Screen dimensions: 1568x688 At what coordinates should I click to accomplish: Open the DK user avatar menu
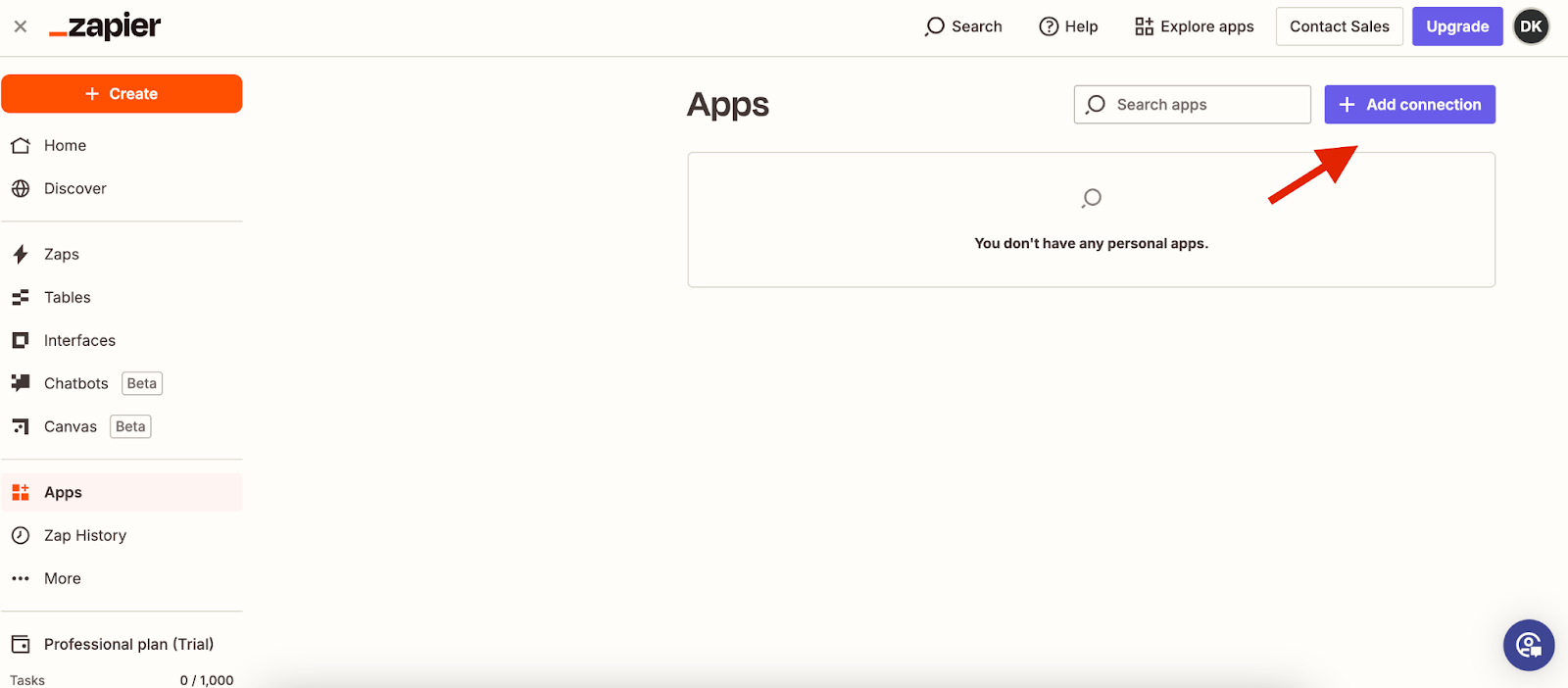coord(1531,26)
